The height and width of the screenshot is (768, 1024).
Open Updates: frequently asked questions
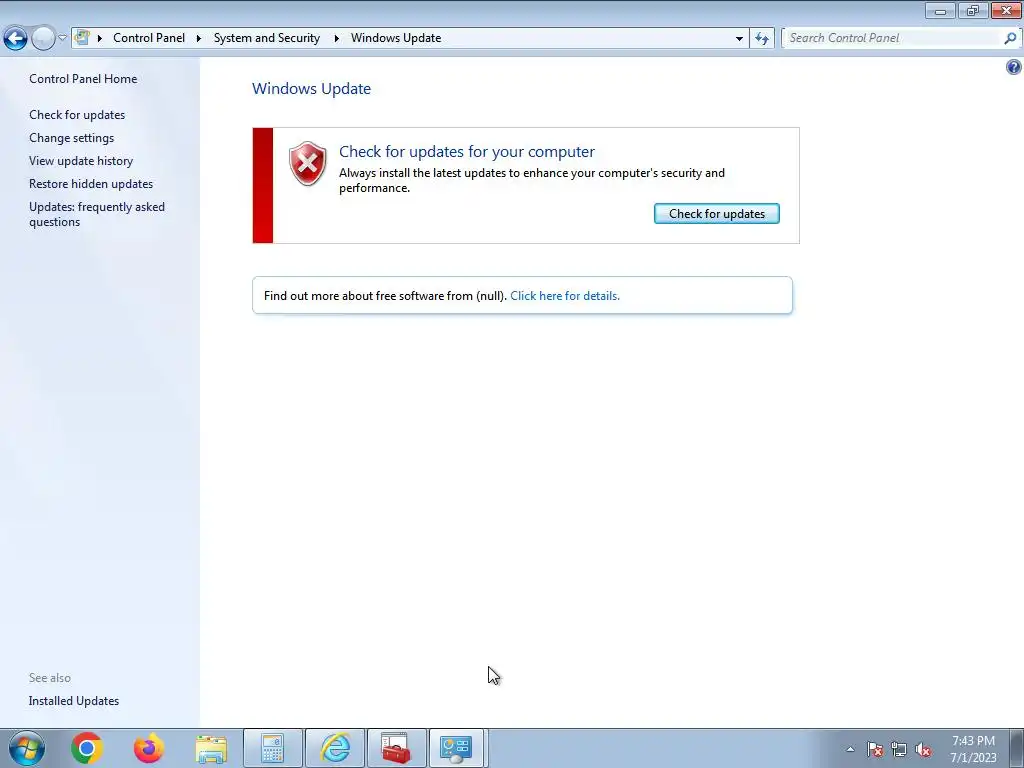point(97,214)
